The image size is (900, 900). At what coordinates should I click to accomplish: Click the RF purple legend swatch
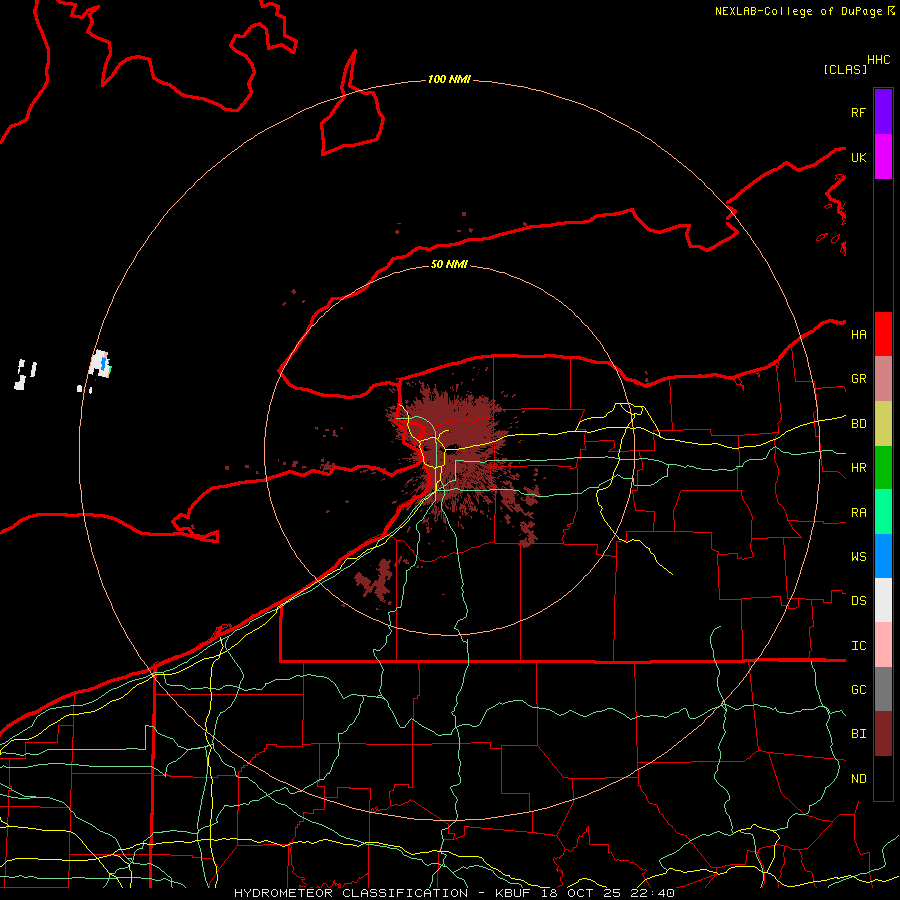(883, 112)
